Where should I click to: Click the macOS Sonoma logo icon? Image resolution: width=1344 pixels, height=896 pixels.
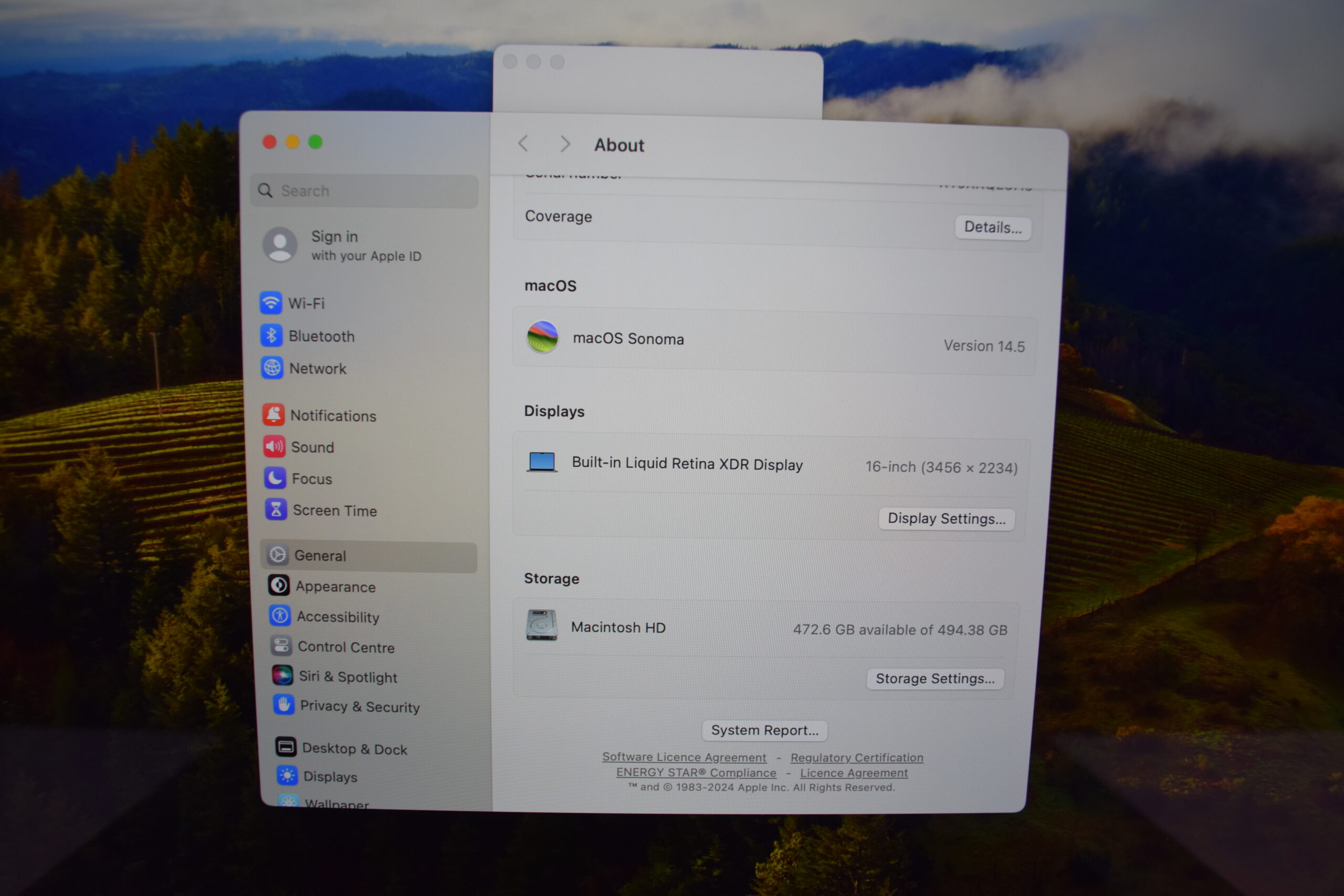point(542,337)
